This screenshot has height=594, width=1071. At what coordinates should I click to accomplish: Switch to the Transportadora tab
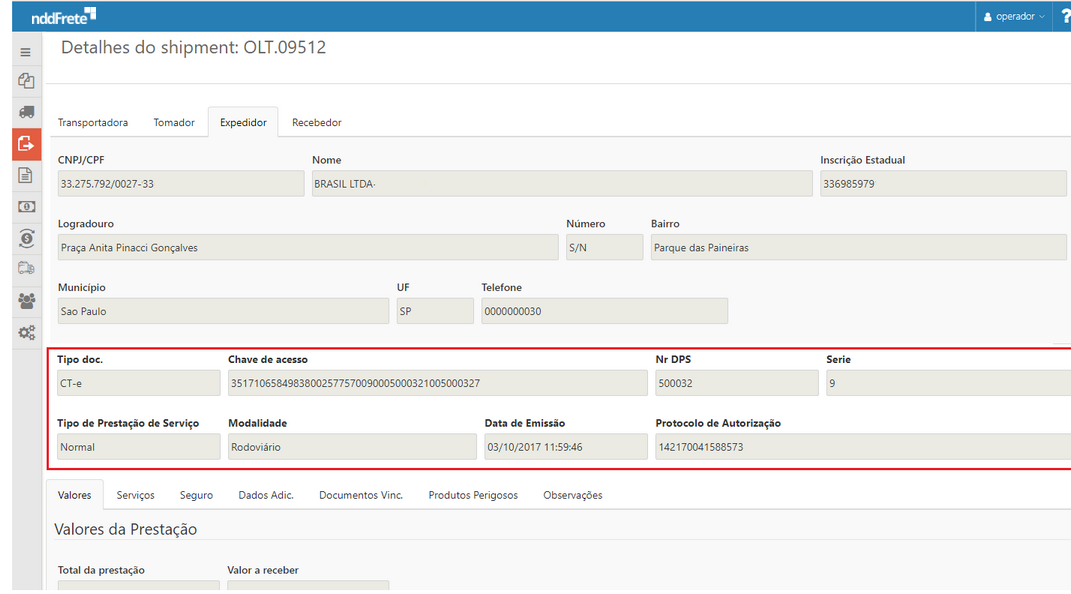[93, 123]
